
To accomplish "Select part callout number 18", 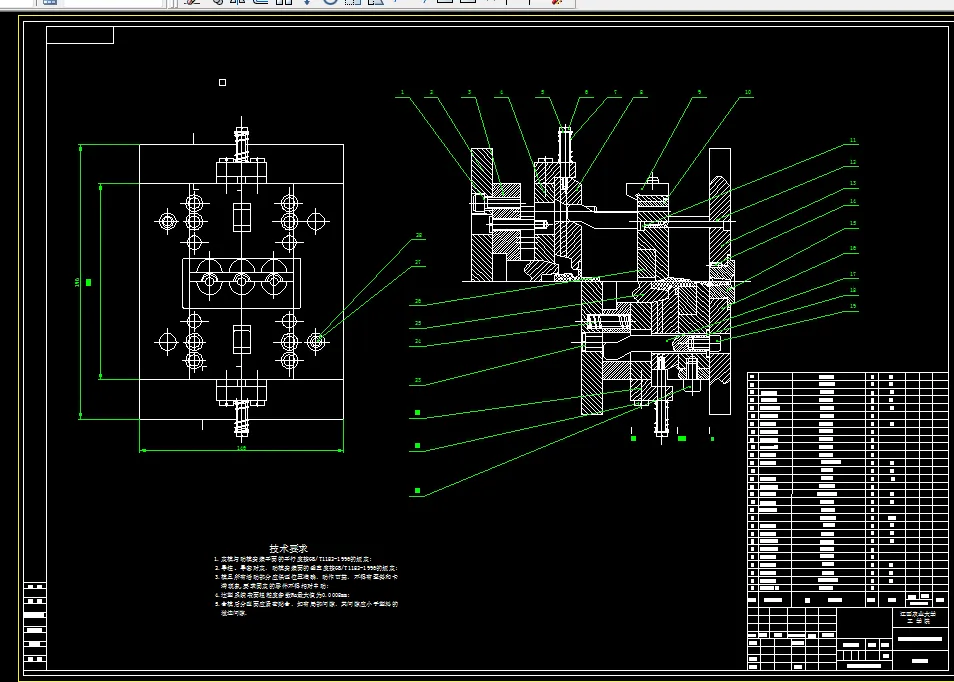I will pyautogui.click(x=853, y=290).
